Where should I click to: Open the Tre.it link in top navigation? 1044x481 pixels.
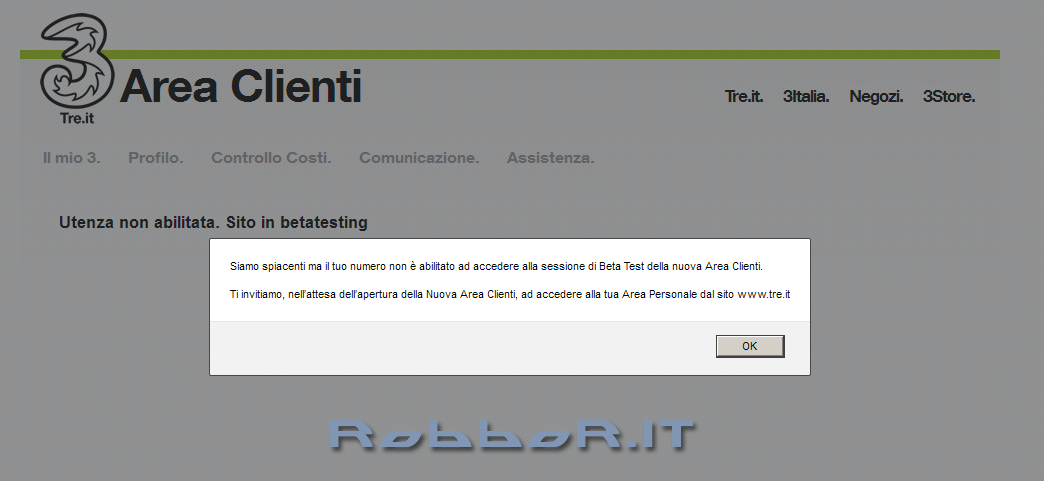[x=744, y=97]
